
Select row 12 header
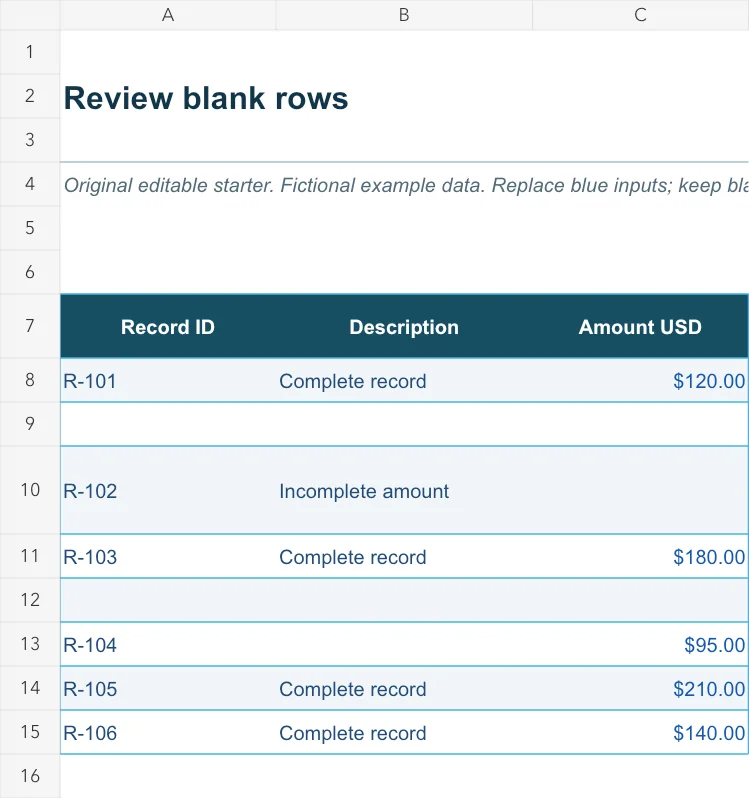[x=30, y=600]
